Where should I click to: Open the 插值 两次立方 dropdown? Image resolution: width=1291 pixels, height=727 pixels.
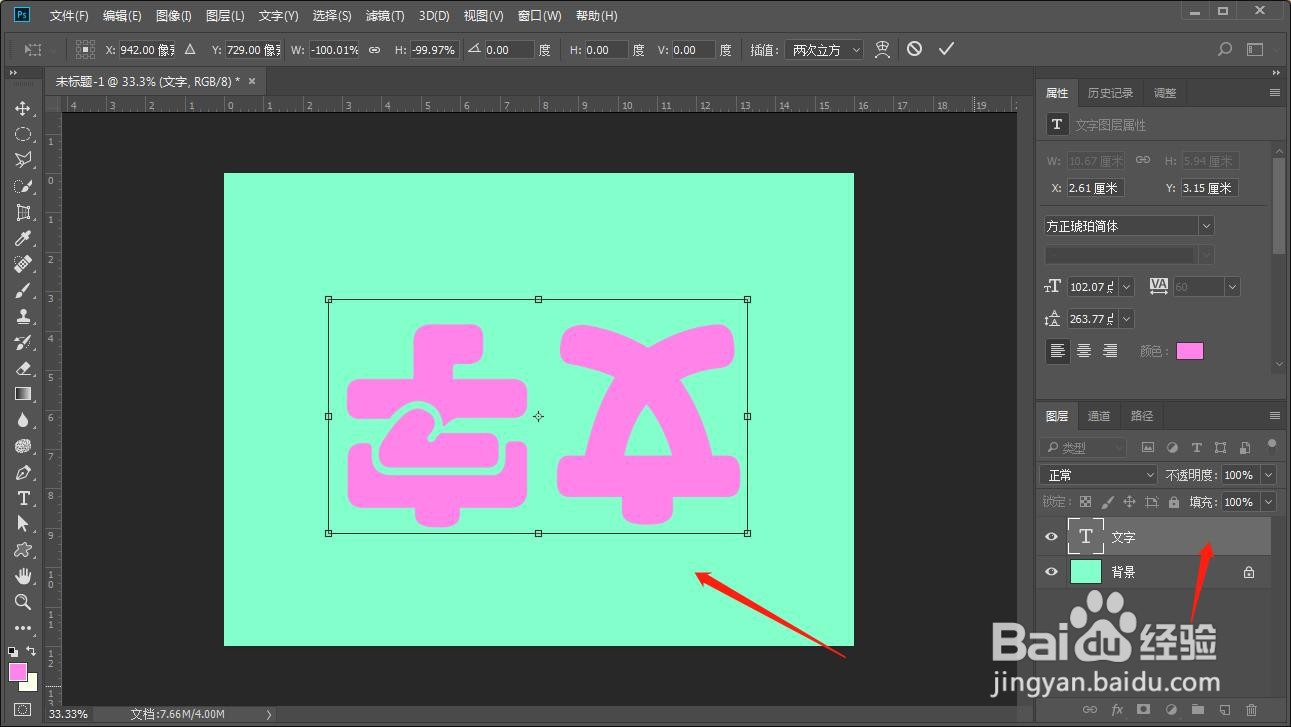(x=823, y=50)
